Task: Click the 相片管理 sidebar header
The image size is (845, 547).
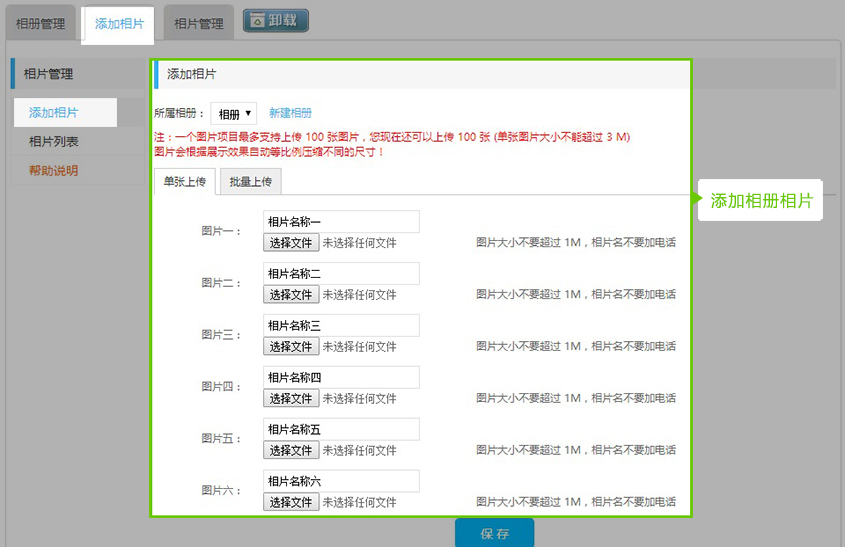Action: (48, 74)
